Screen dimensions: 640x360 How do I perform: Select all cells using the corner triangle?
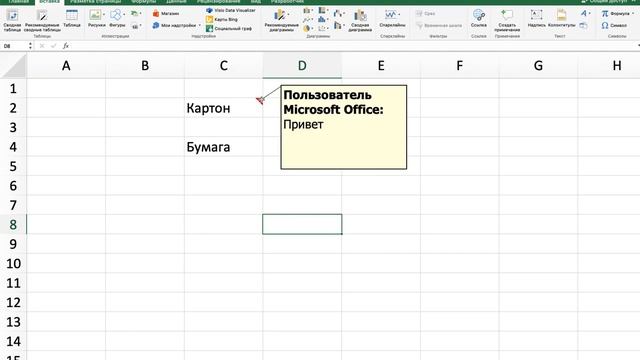click(x=14, y=66)
